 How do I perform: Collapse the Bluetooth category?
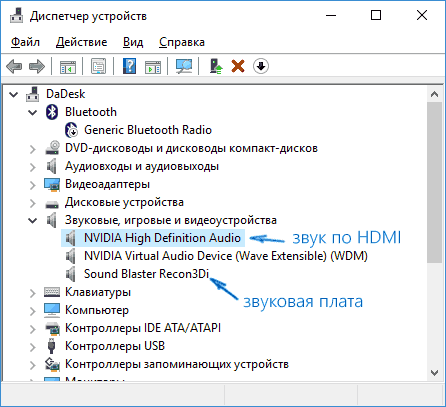coord(33,112)
